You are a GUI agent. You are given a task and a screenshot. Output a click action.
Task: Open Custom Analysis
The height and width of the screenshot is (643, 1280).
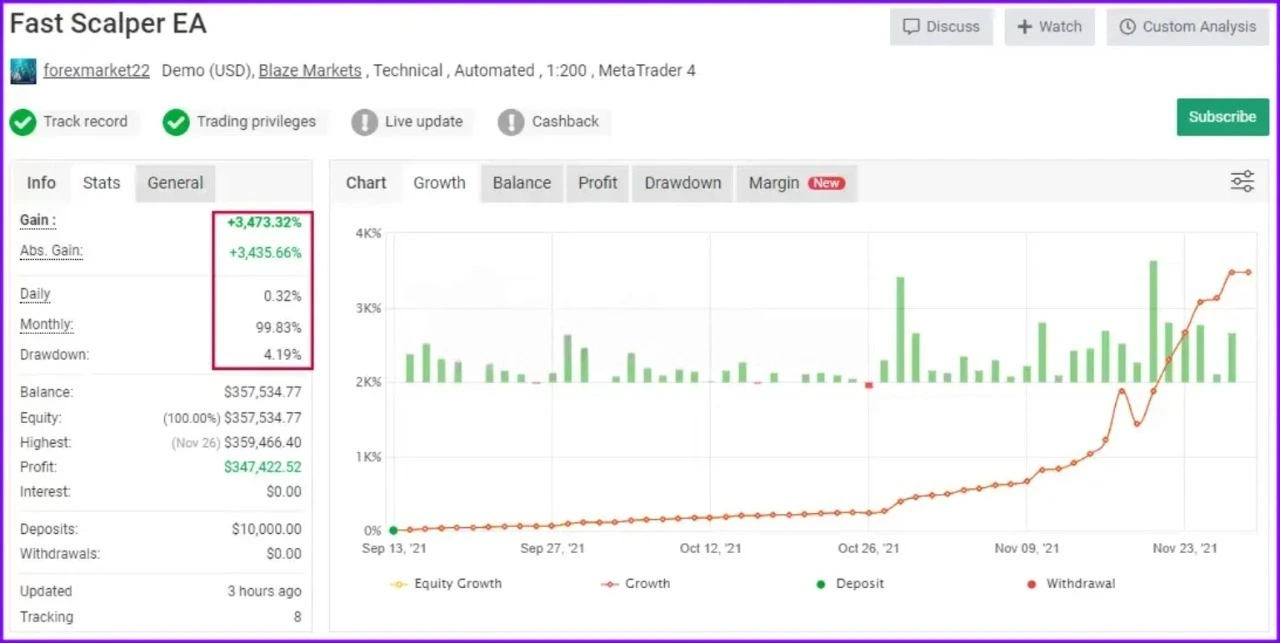(x=1187, y=27)
